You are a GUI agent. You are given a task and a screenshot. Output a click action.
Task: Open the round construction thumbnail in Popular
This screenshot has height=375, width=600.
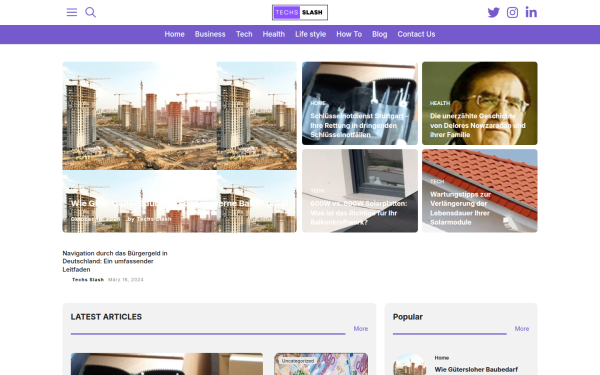(409, 364)
